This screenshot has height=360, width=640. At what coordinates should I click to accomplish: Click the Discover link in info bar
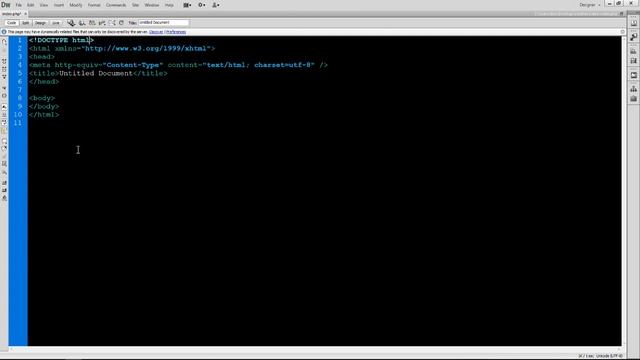click(x=156, y=32)
